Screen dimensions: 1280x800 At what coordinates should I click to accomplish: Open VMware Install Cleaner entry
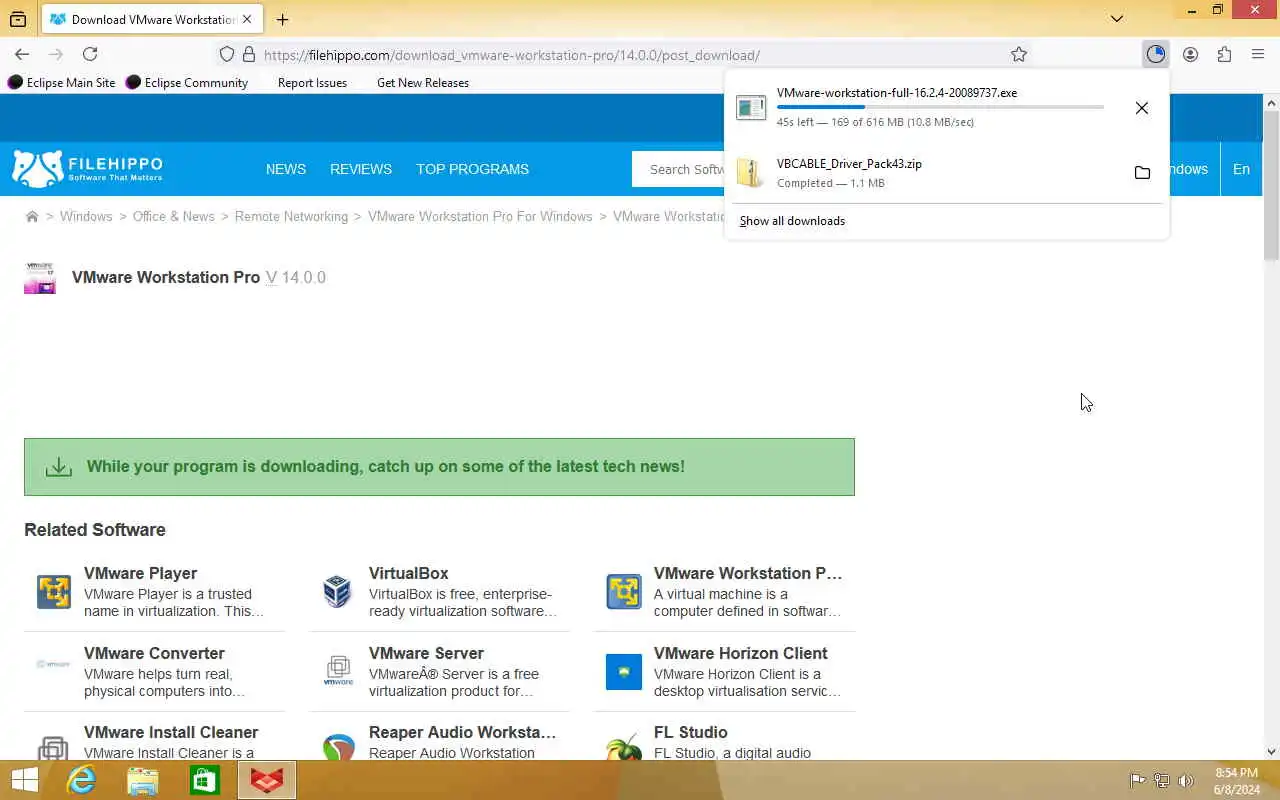pyautogui.click(x=171, y=732)
